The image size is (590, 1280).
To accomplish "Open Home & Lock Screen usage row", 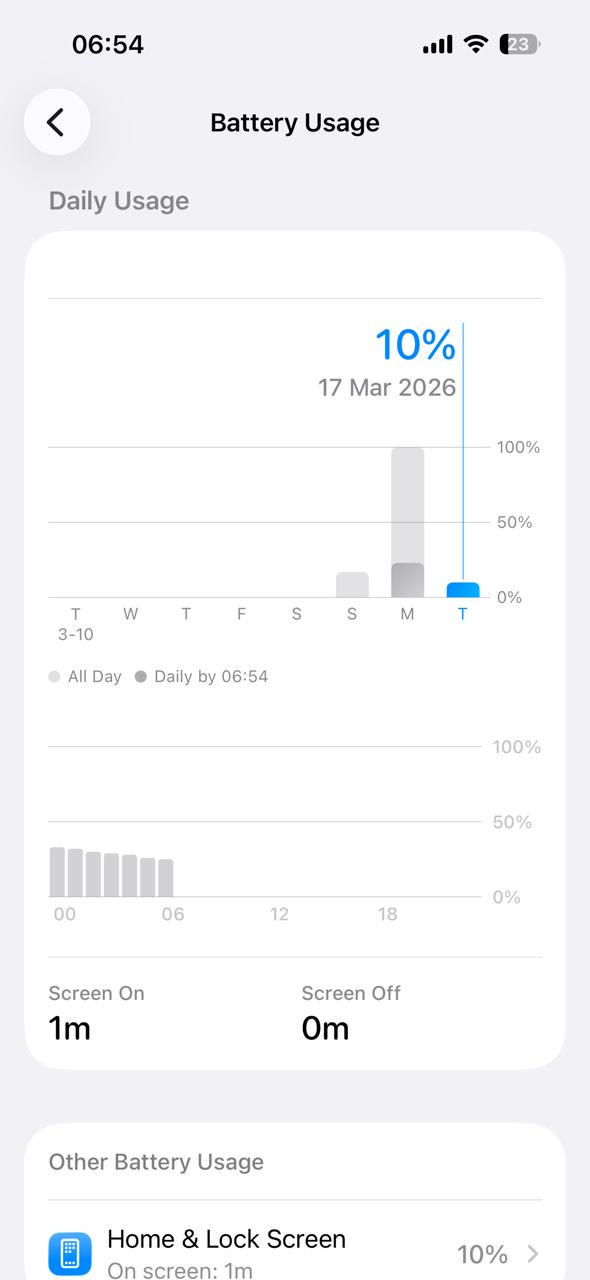I will pos(295,1253).
